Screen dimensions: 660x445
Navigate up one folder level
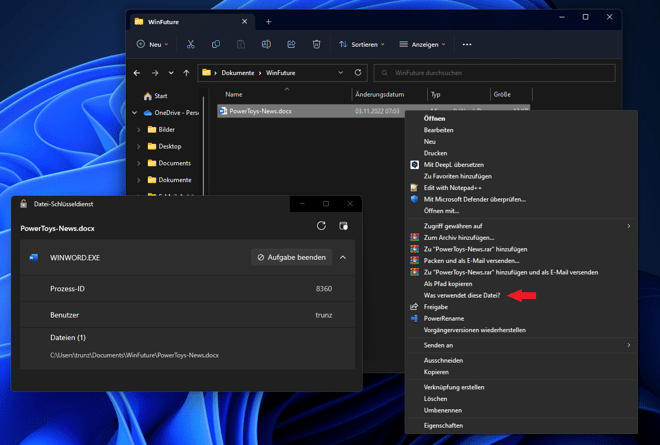point(186,73)
